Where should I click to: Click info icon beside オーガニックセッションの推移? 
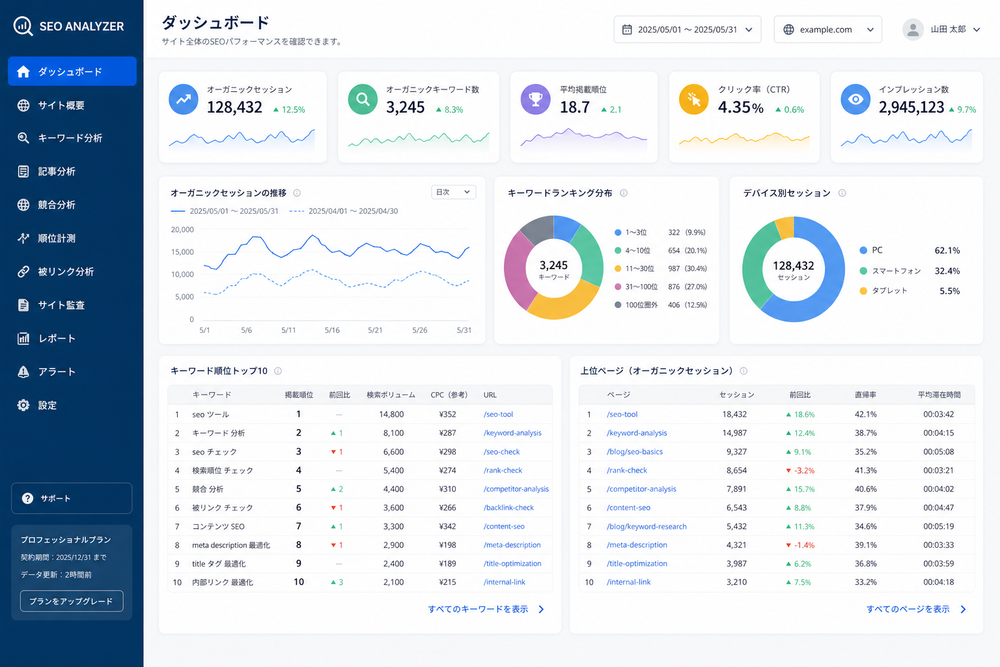point(297,193)
